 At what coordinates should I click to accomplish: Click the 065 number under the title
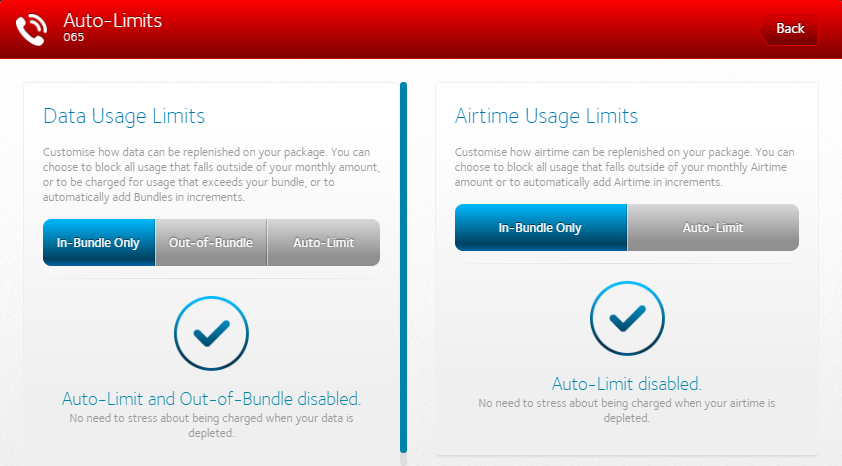[x=73, y=38]
